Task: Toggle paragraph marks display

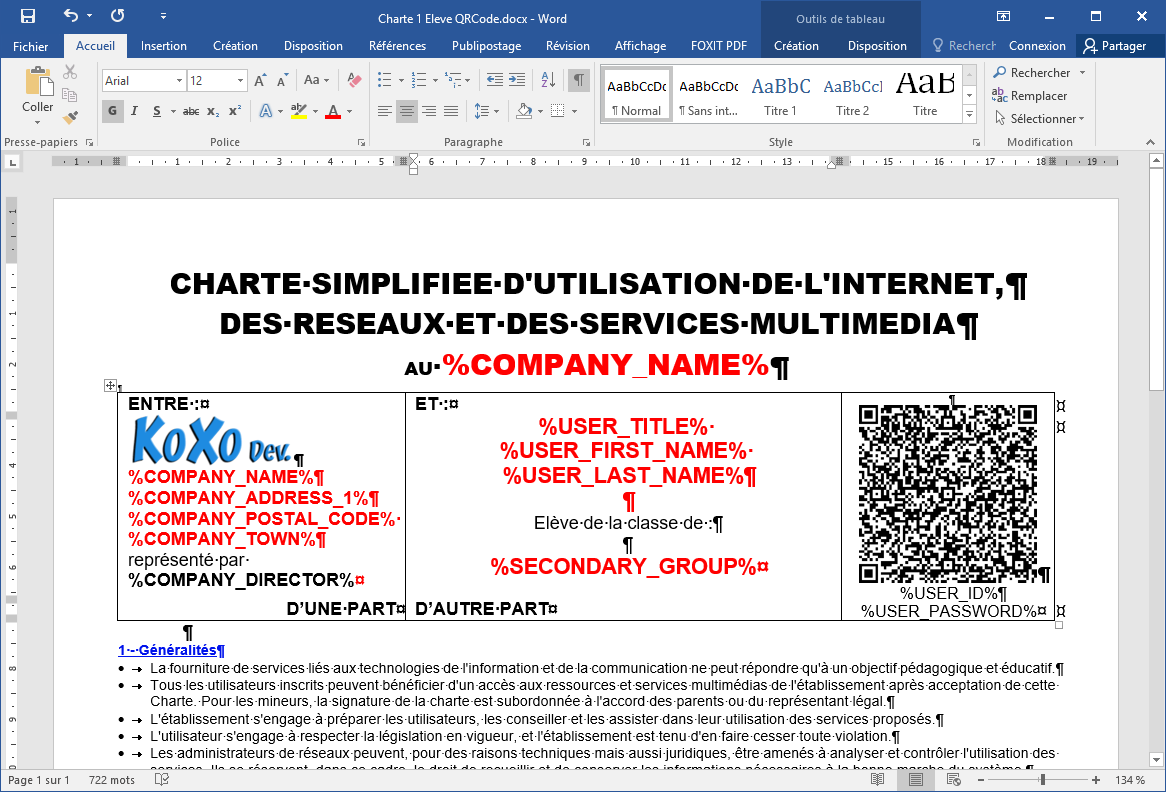Action: (578, 80)
